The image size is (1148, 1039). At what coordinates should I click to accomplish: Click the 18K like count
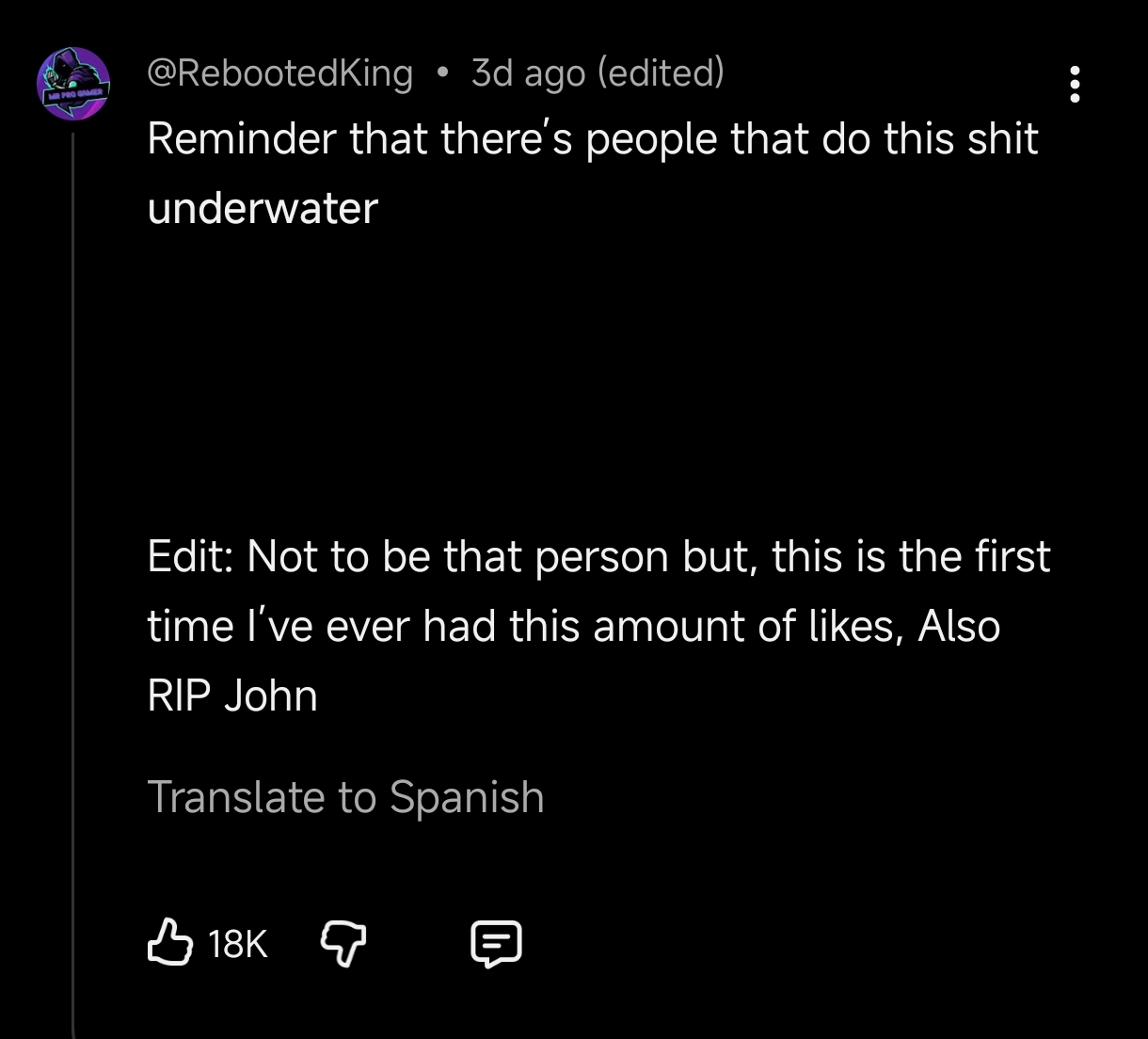click(237, 944)
